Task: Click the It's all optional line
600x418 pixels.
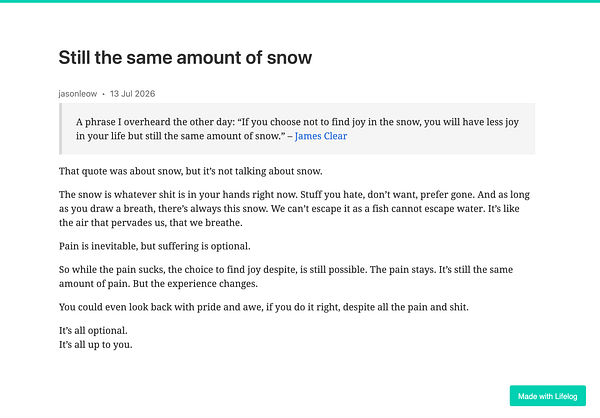Action: [93, 331]
